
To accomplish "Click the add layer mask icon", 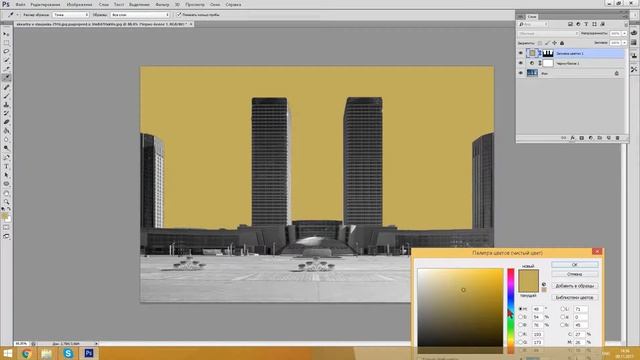I will pyautogui.click(x=582, y=138).
